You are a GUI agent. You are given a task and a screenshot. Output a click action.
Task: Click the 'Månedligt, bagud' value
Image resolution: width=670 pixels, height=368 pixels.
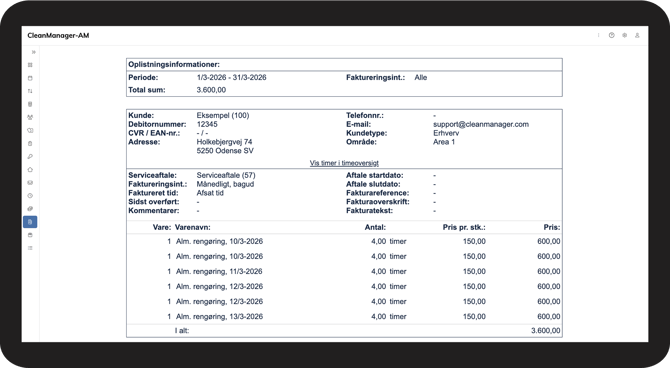(x=225, y=184)
